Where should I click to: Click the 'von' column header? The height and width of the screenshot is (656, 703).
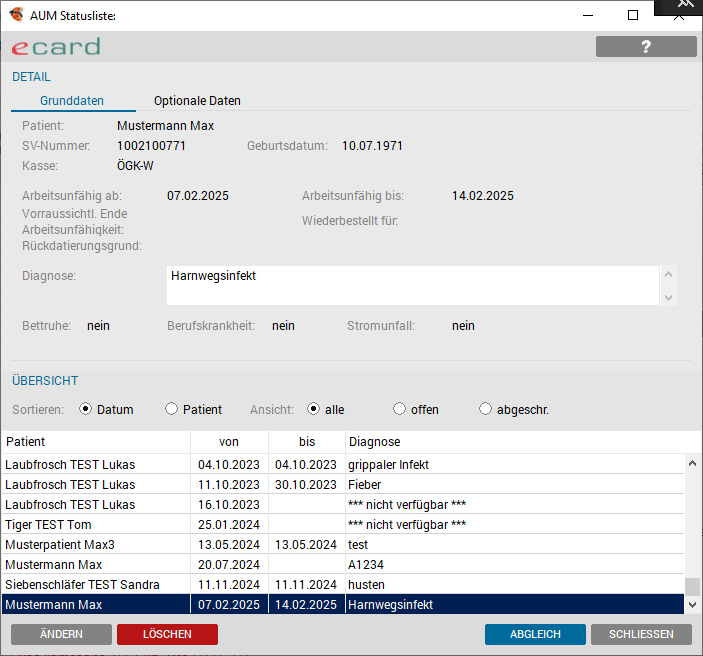coord(229,442)
